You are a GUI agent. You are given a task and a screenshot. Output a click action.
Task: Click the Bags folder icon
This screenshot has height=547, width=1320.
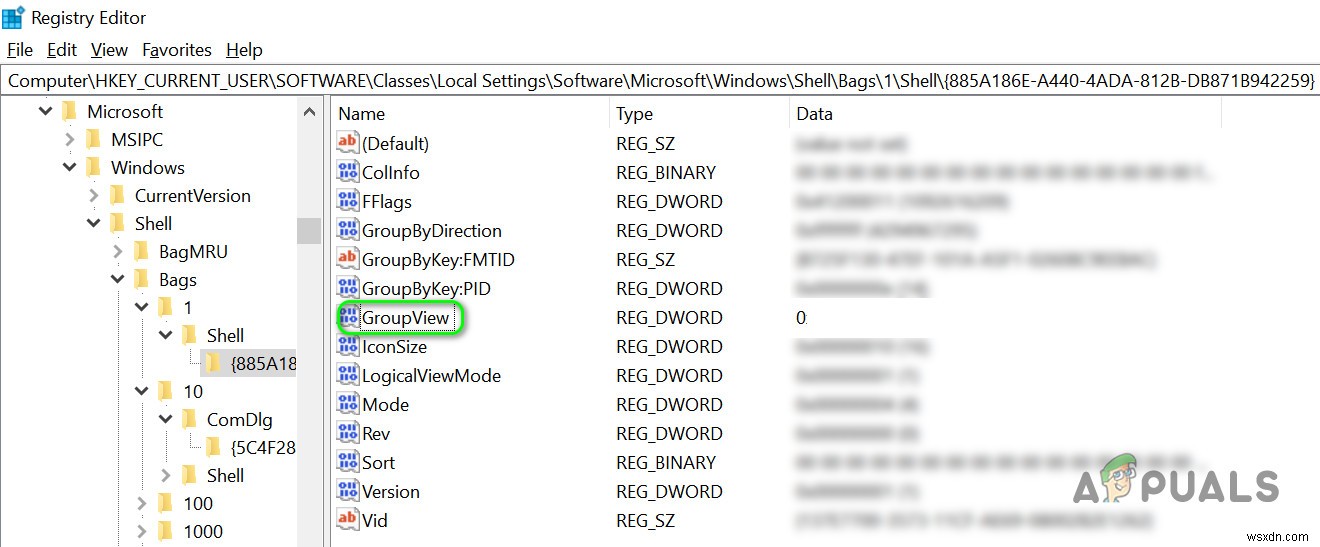coord(141,279)
